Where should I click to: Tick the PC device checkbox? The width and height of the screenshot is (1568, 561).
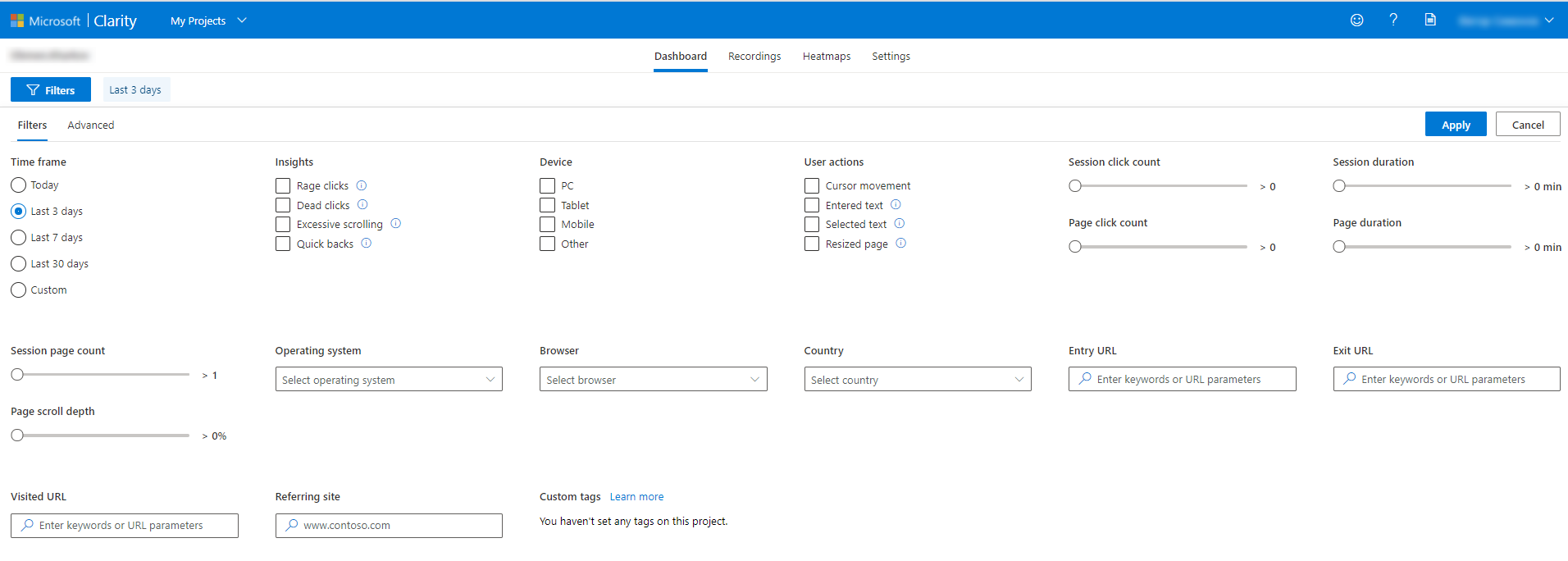click(547, 185)
